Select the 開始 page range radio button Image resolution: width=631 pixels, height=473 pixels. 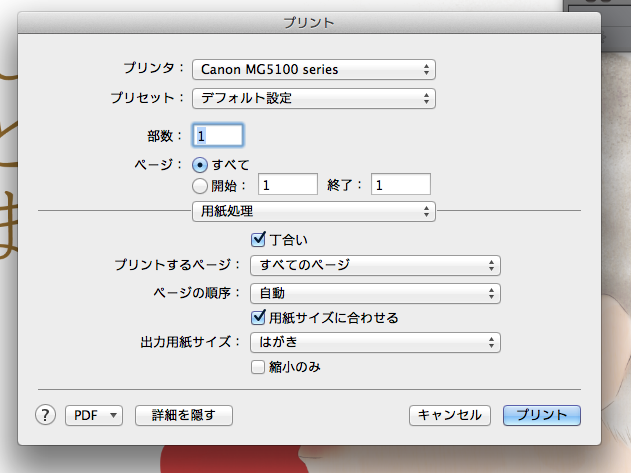tap(200, 185)
